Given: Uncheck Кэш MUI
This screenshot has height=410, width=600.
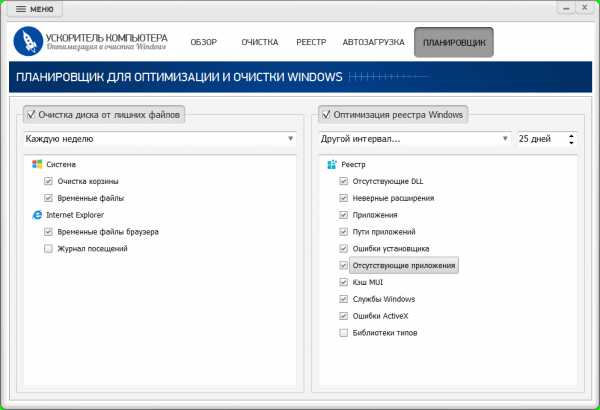Looking at the screenshot, I should tap(344, 282).
